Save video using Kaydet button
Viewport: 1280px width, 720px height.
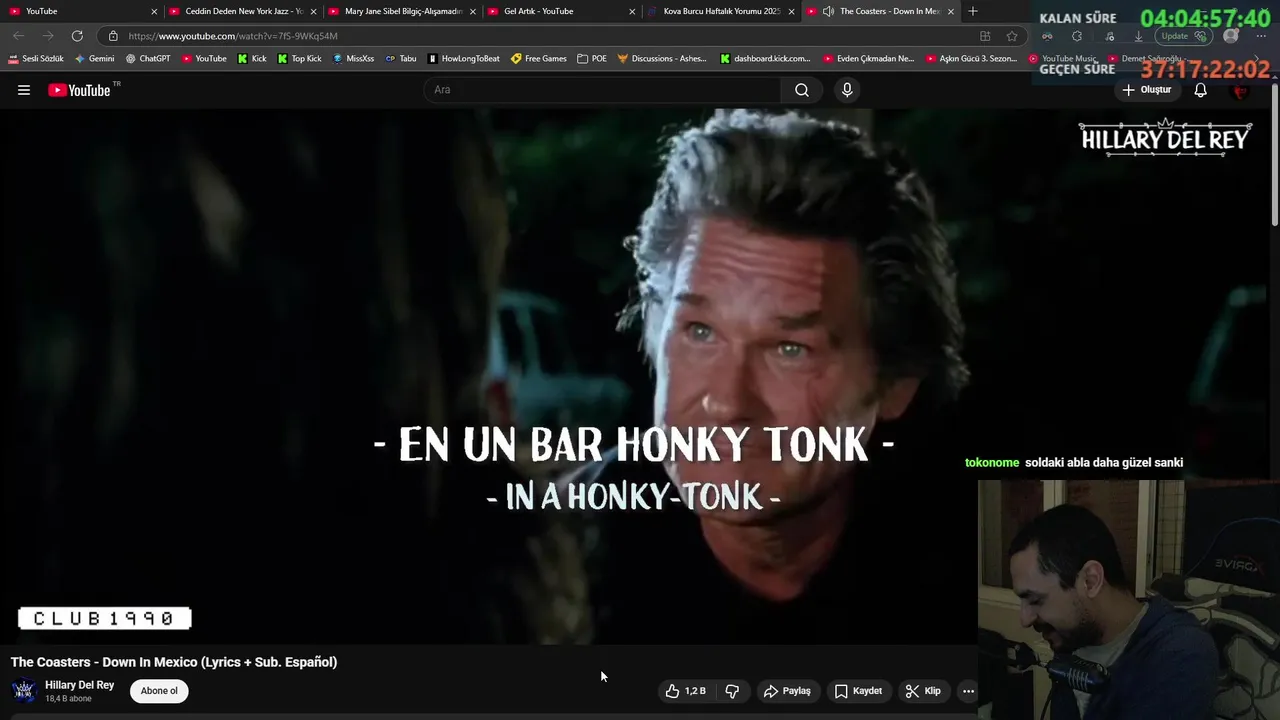859,691
